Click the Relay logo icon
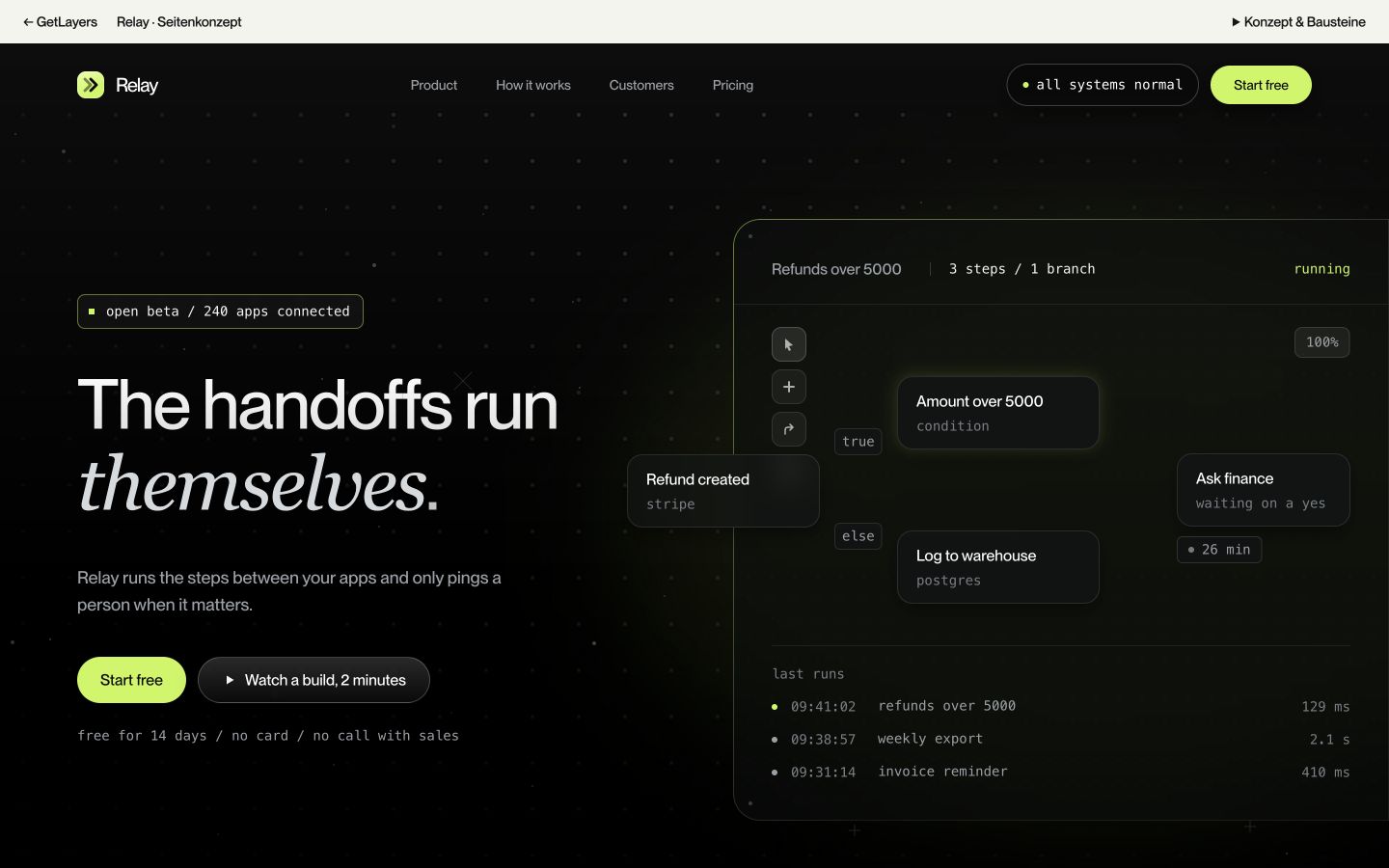 coord(91,85)
